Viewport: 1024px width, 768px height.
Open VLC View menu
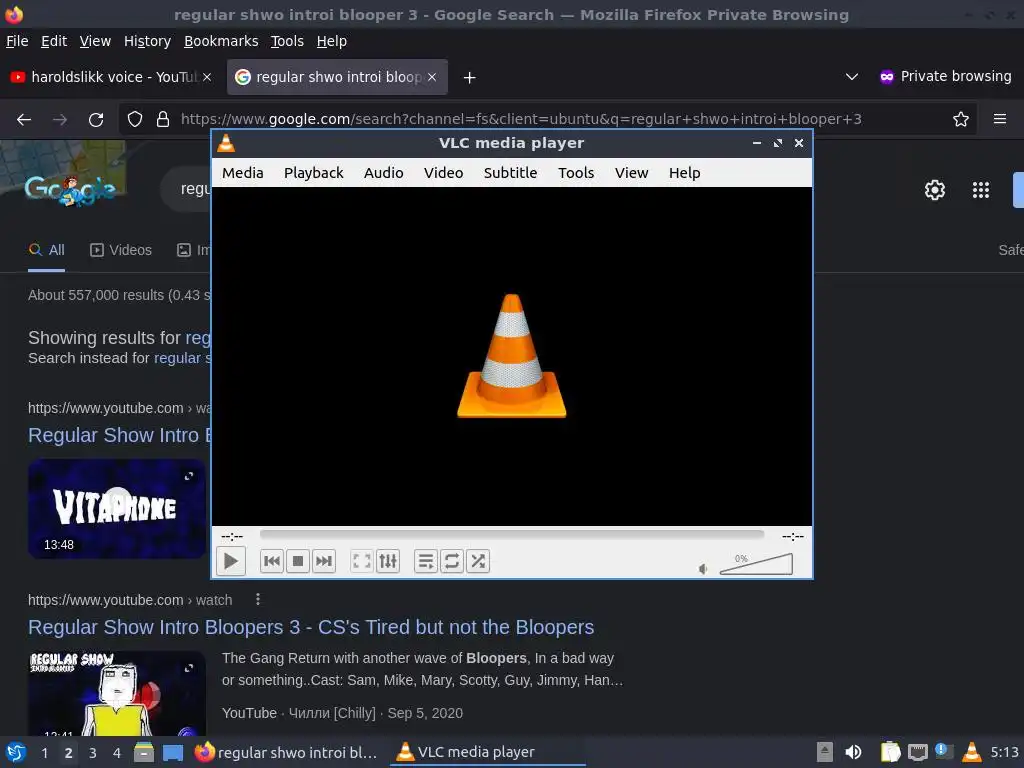(x=632, y=173)
